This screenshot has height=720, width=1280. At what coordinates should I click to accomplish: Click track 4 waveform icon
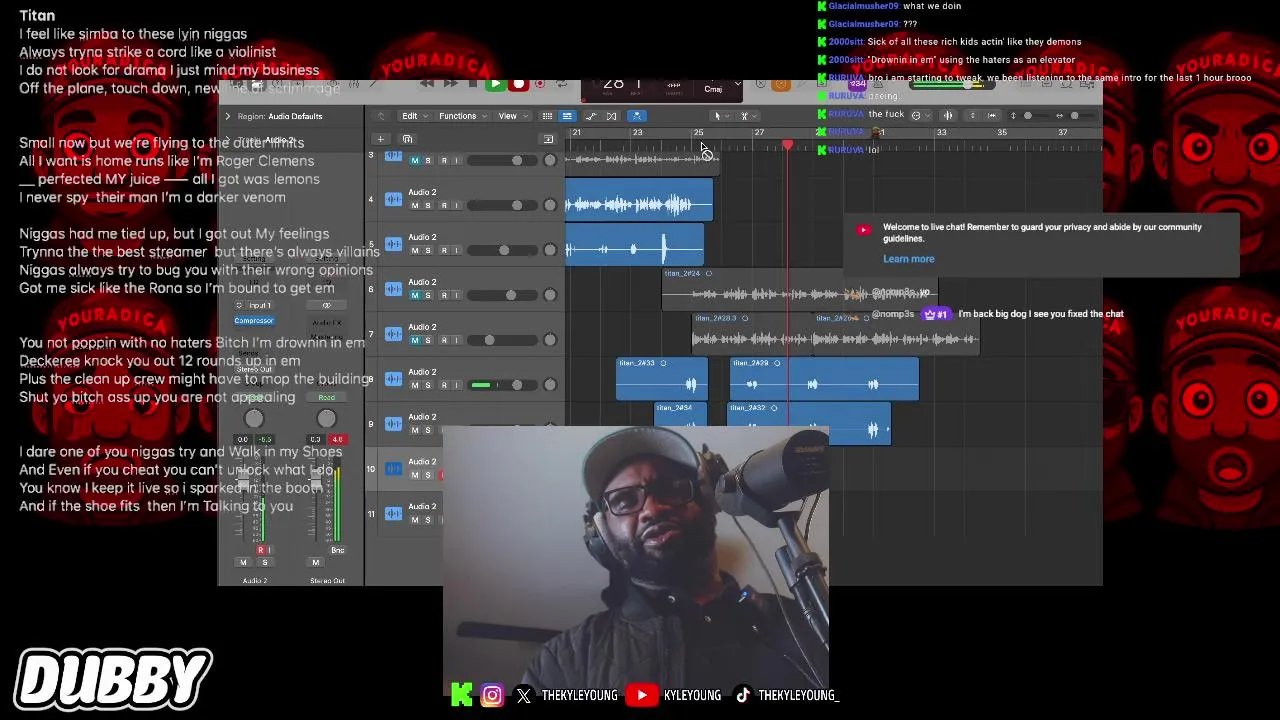click(393, 199)
